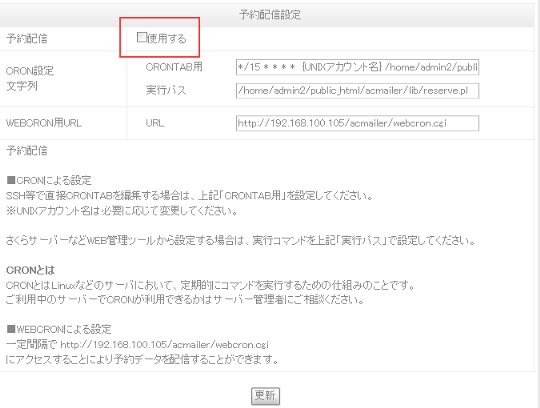Click the WEBCRON用URL row label

click(44, 123)
